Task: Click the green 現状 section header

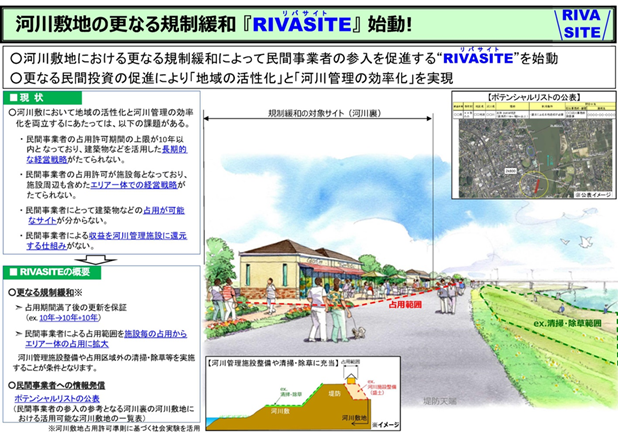Action: coord(43,98)
